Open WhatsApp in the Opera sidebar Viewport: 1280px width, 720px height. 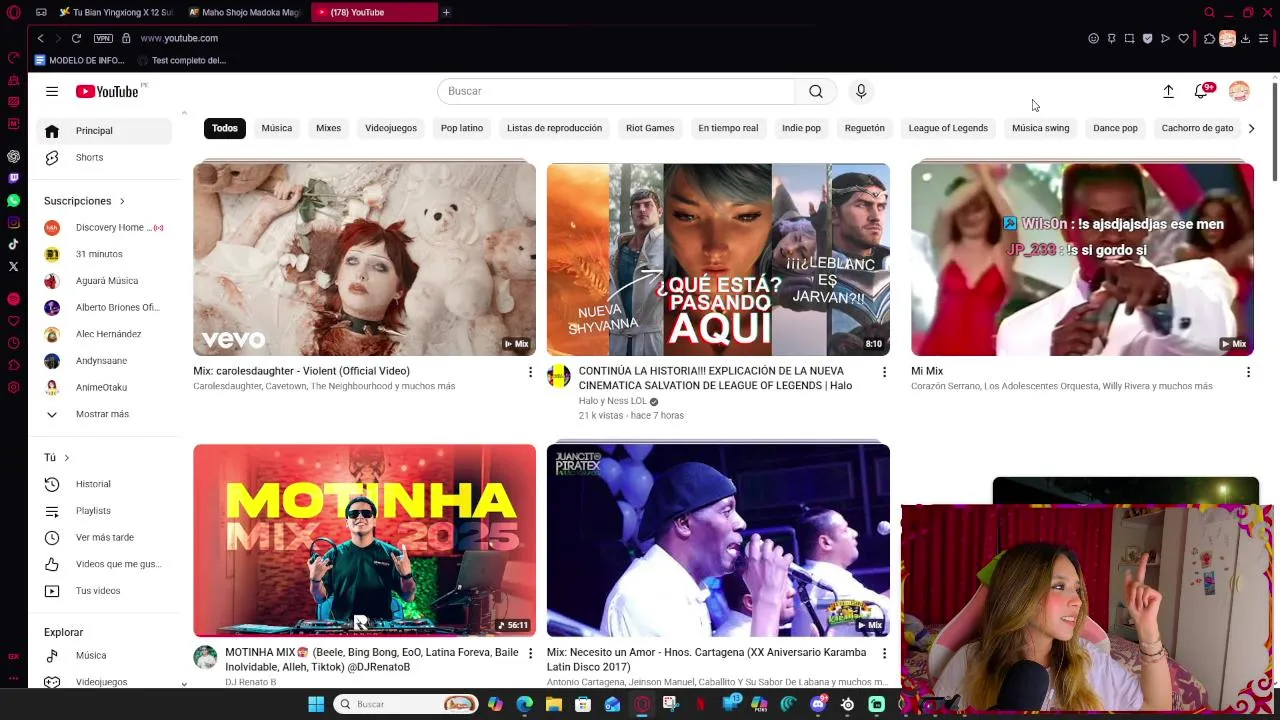[13, 200]
